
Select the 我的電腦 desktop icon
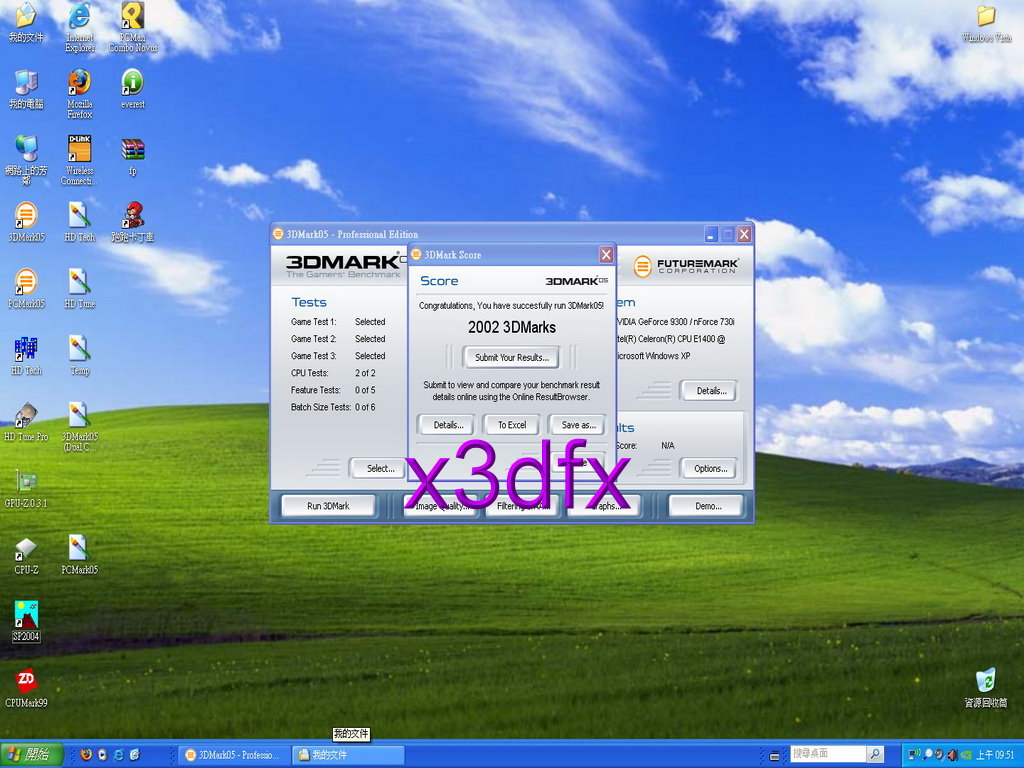[x=25, y=89]
